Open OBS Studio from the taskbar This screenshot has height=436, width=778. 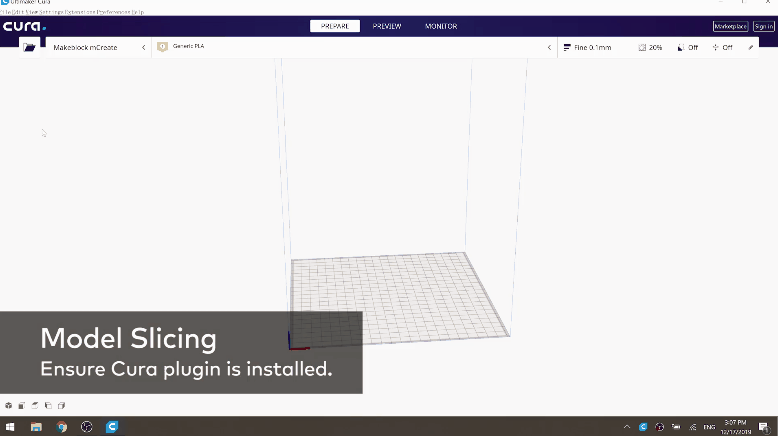[x=87, y=427]
